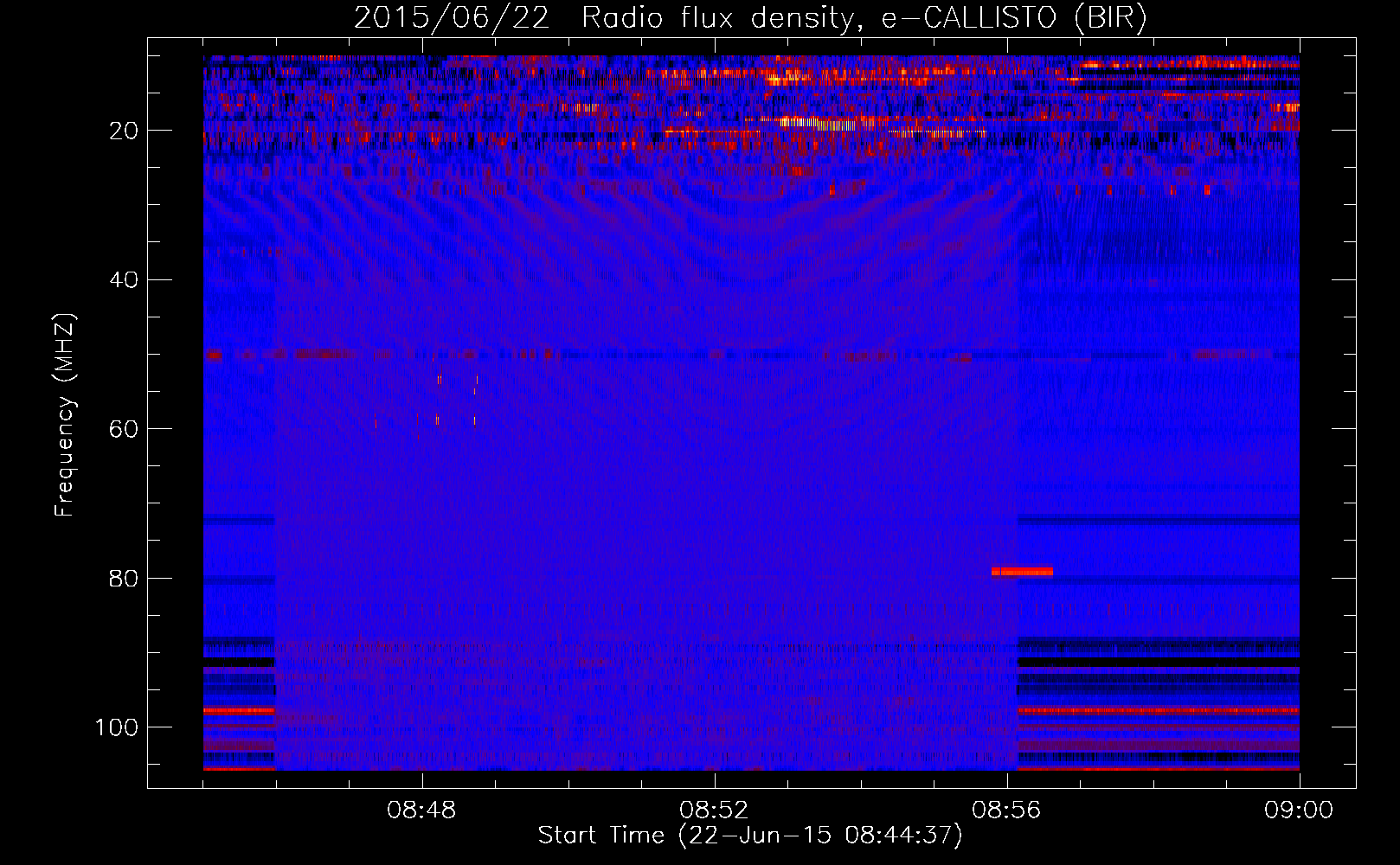Click the 60 MHz frequency tick label
This screenshot has height=865, width=1400.
click(125, 429)
